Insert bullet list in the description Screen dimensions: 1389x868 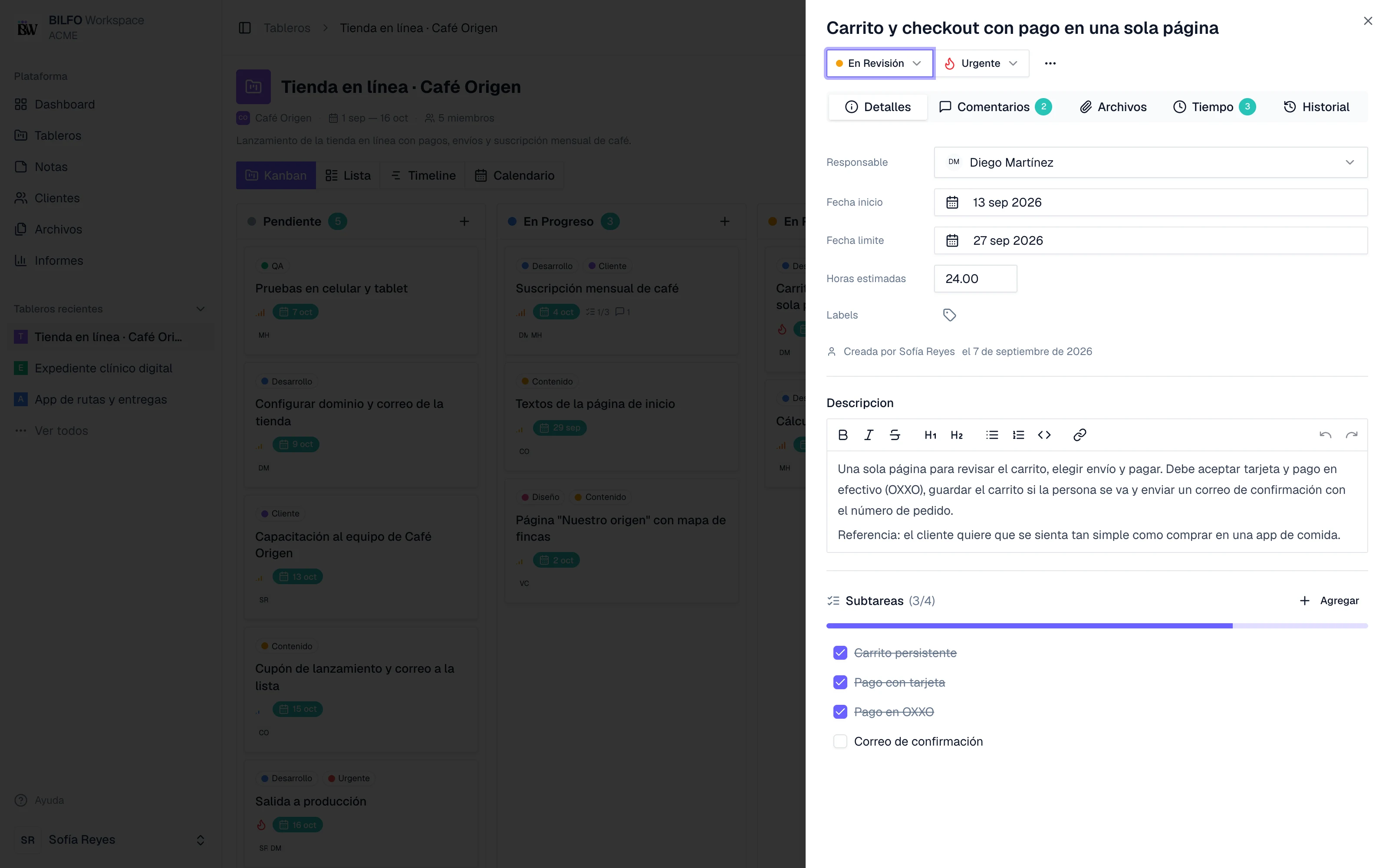click(x=992, y=434)
